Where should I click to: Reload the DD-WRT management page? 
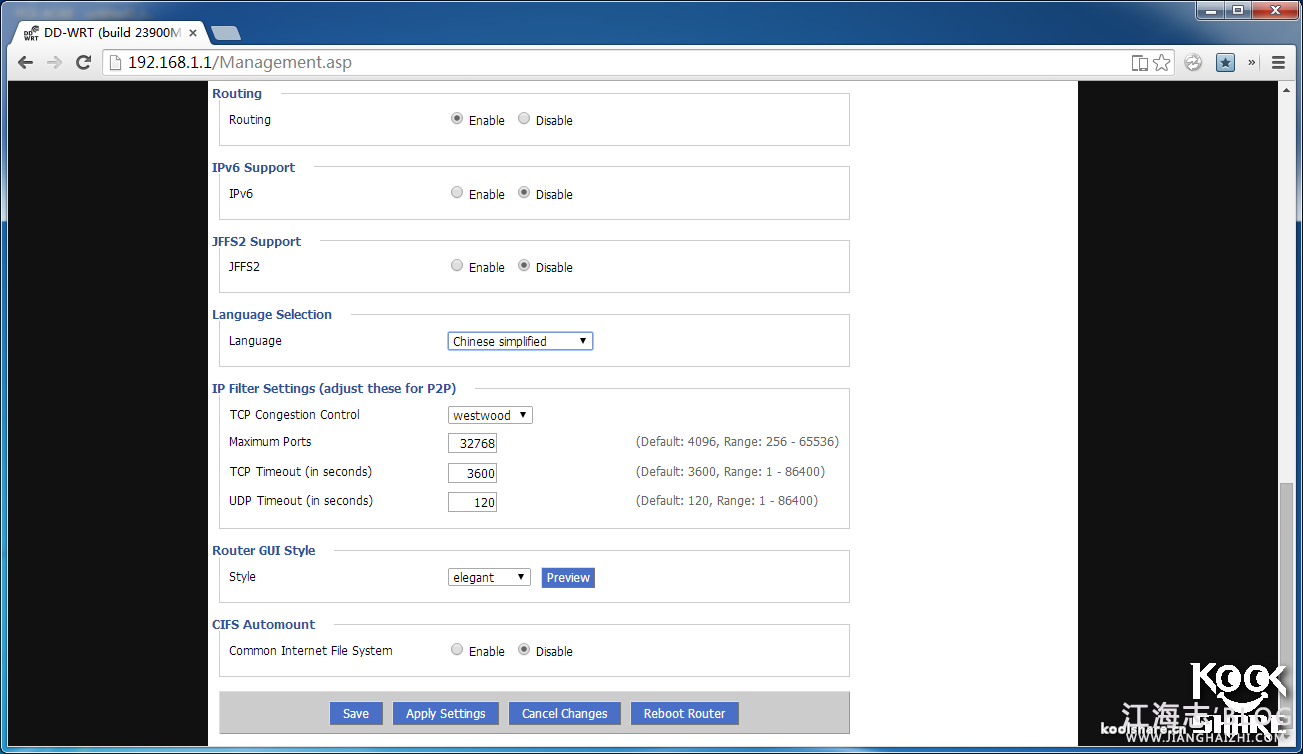pos(84,63)
